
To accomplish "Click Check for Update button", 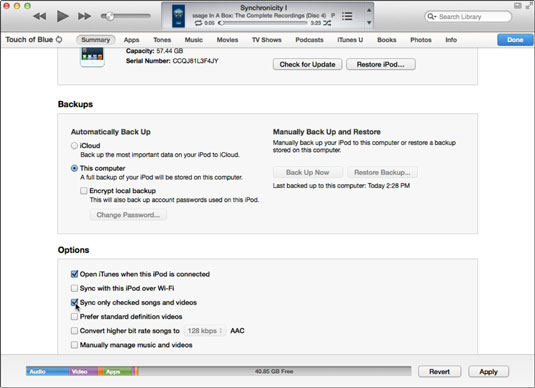I will [307, 64].
